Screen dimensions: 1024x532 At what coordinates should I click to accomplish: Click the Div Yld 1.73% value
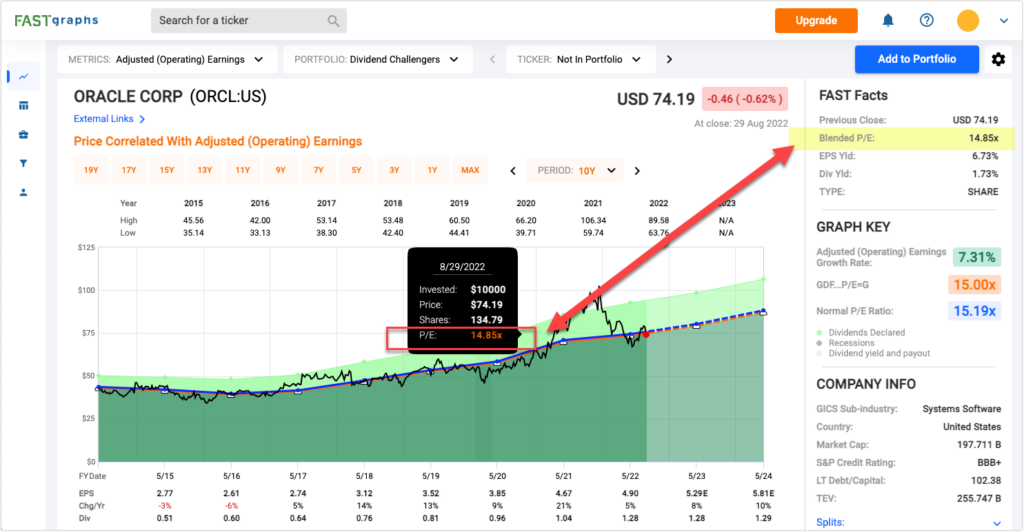[x=985, y=174]
